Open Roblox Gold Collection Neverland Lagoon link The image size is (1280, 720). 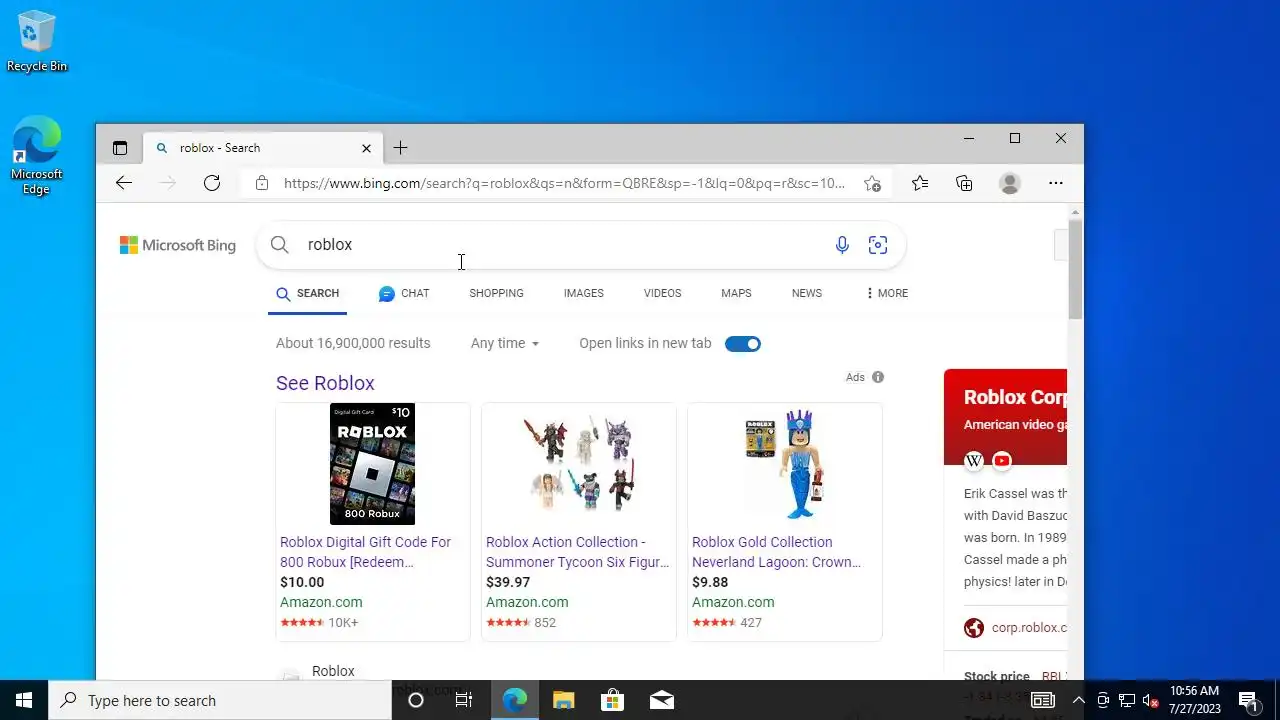click(x=776, y=552)
